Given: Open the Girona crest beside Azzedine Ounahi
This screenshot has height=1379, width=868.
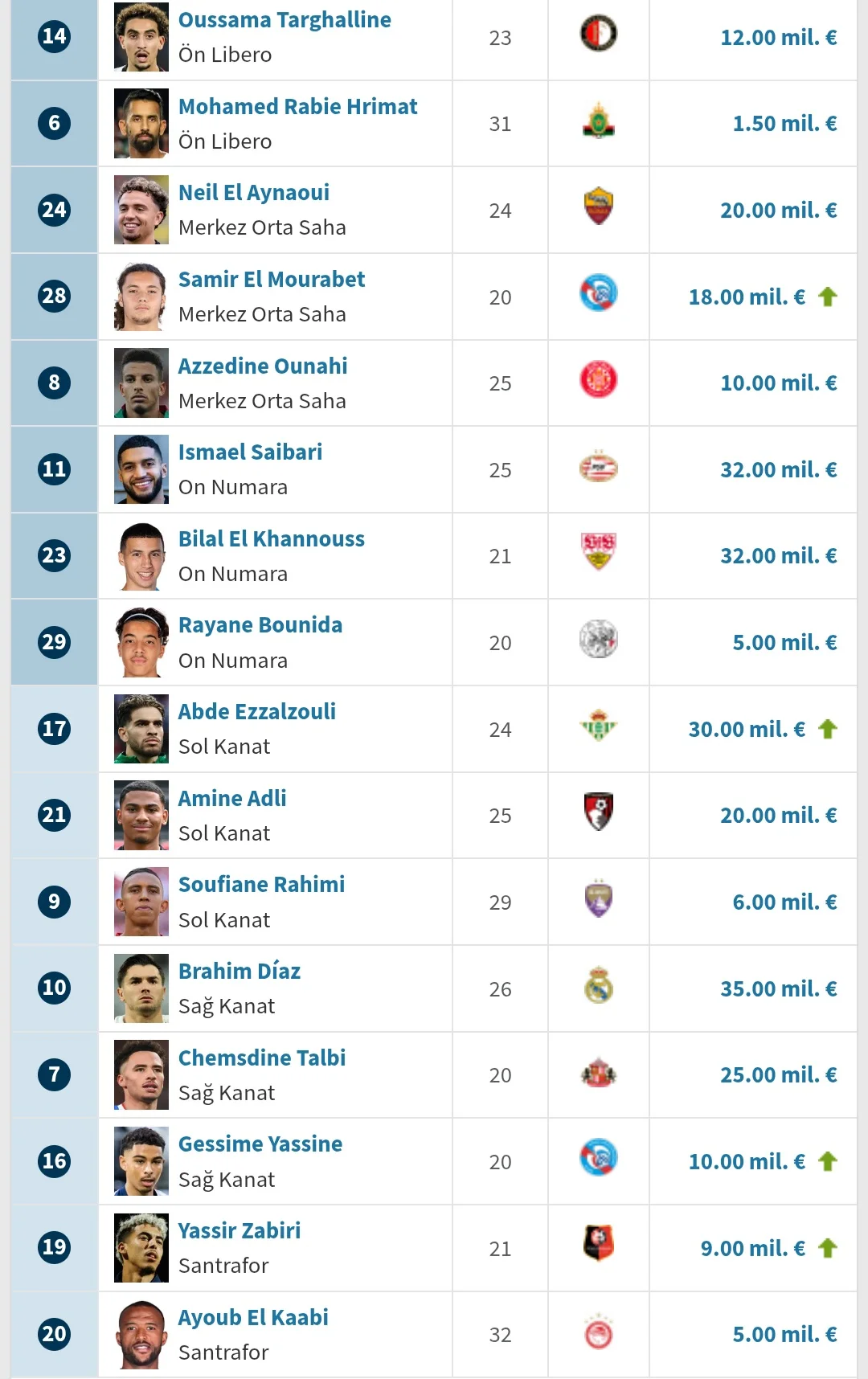Looking at the screenshot, I should [x=598, y=380].
